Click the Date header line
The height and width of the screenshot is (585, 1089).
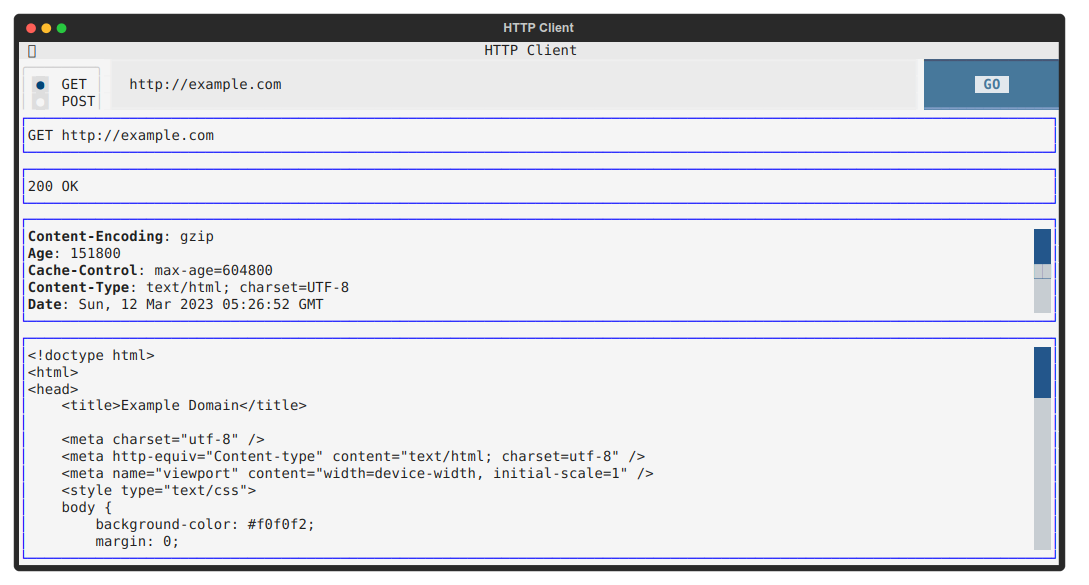click(x=175, y=304)
